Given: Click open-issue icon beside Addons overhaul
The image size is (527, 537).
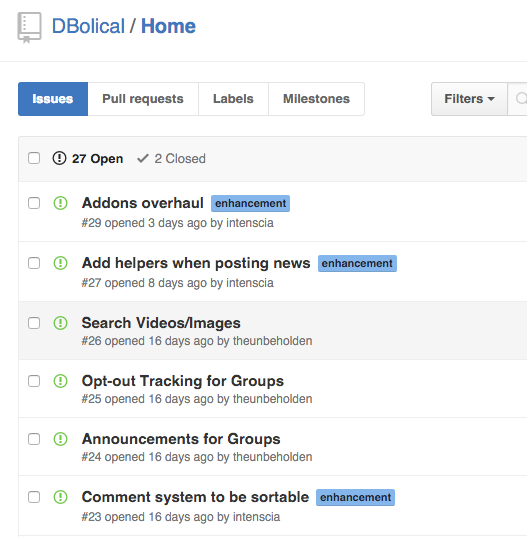Looking at the screenshot, I should click(60, 203).
